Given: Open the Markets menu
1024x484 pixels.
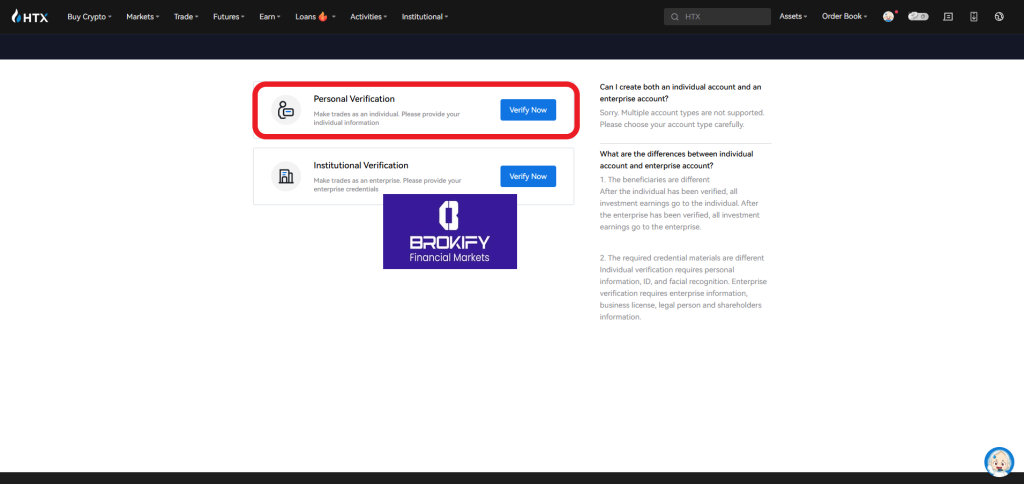Looking at the screenshot, I should (x=142, y=17).
